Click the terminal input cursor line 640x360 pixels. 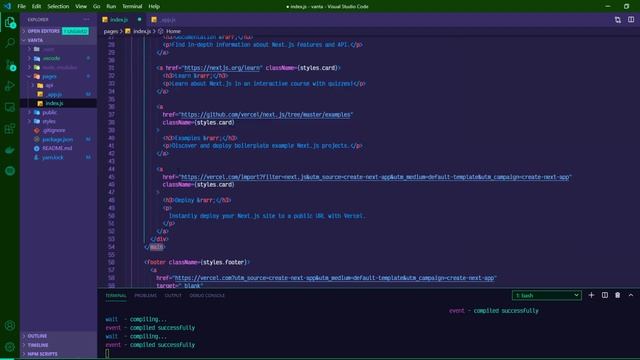[x=107, y=353]
